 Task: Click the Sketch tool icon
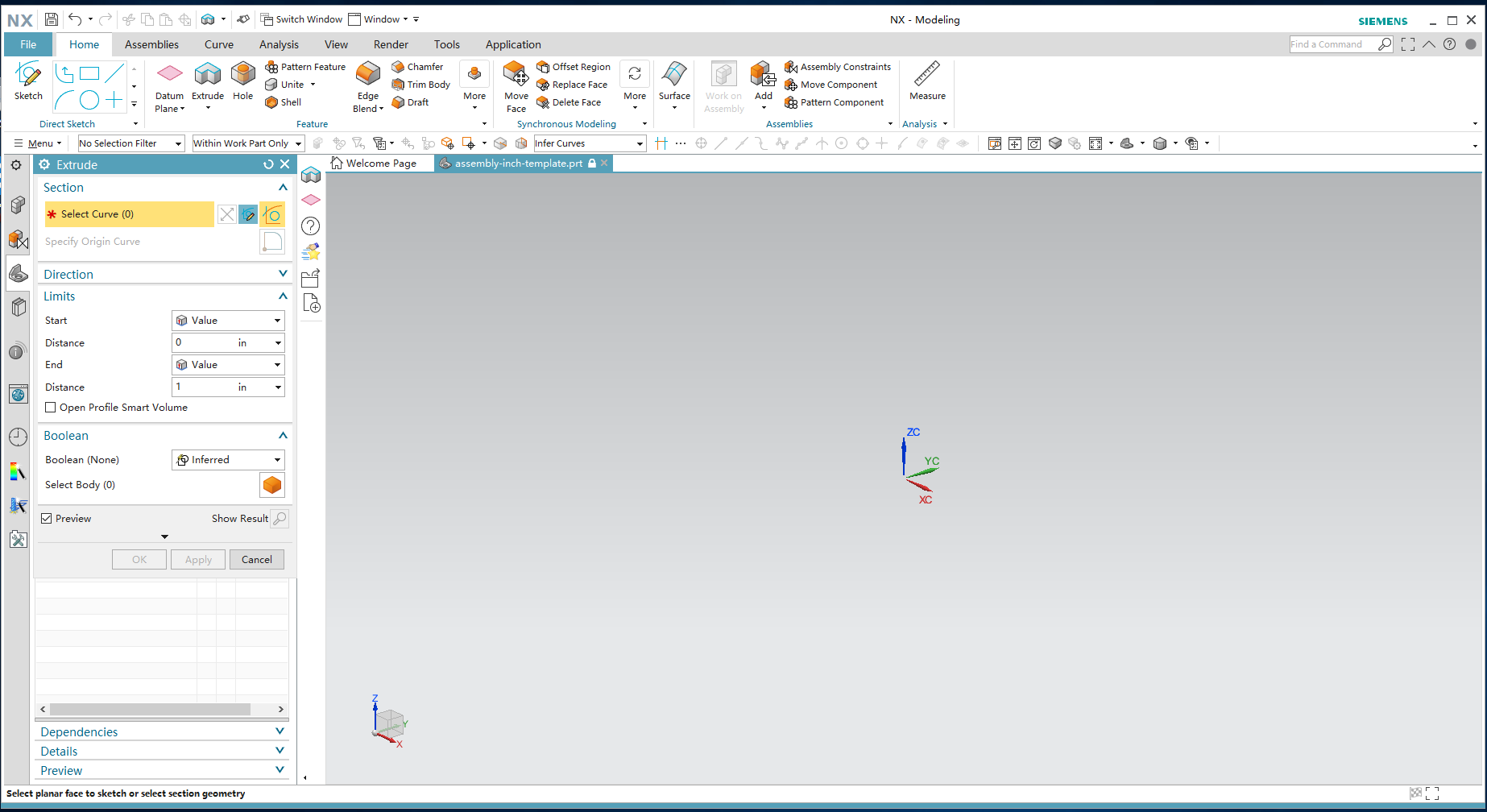point(28,81)
